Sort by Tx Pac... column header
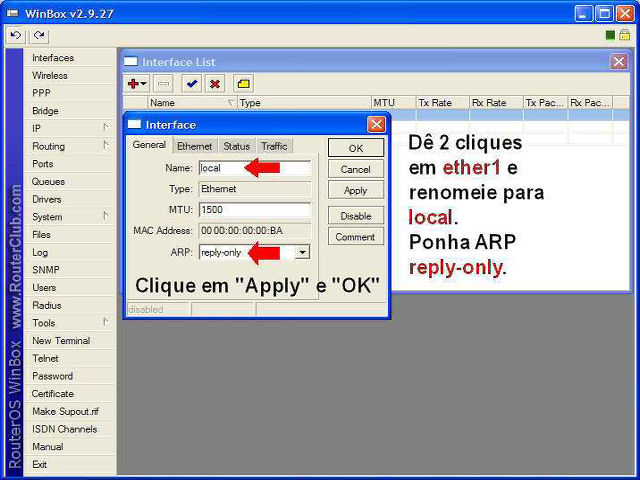The width and height of the screenshot is (640, 480). tap(545, 103)
